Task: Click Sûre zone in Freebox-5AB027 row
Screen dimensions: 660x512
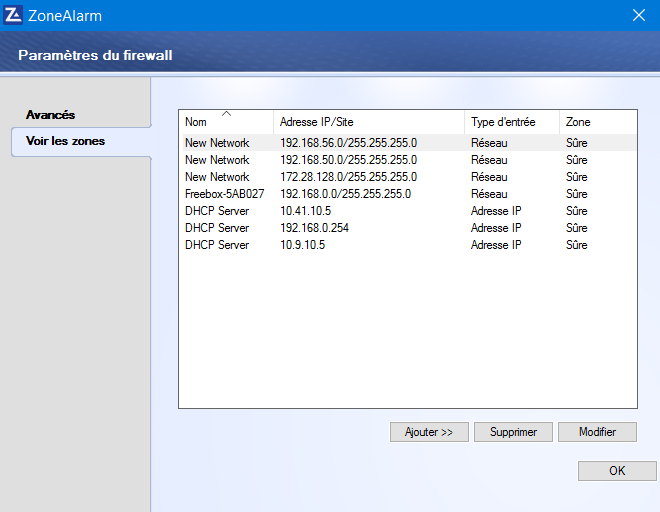Action: click(577, 194)
